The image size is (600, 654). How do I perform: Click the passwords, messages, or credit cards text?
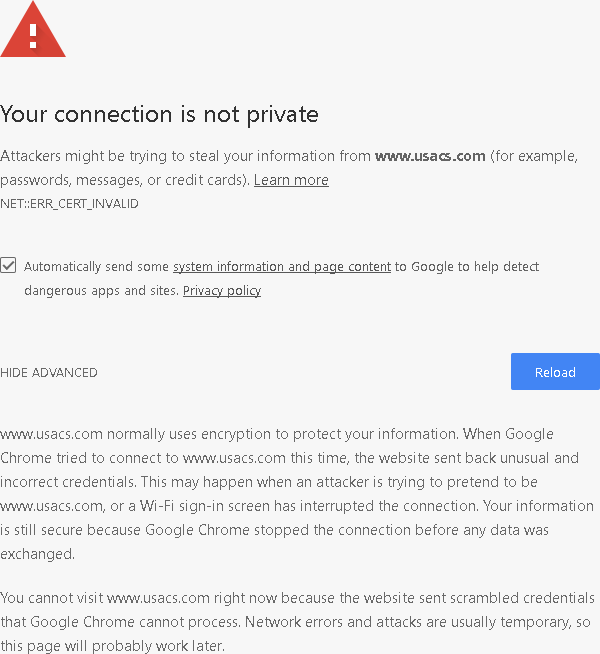click(x=125, y=180)
